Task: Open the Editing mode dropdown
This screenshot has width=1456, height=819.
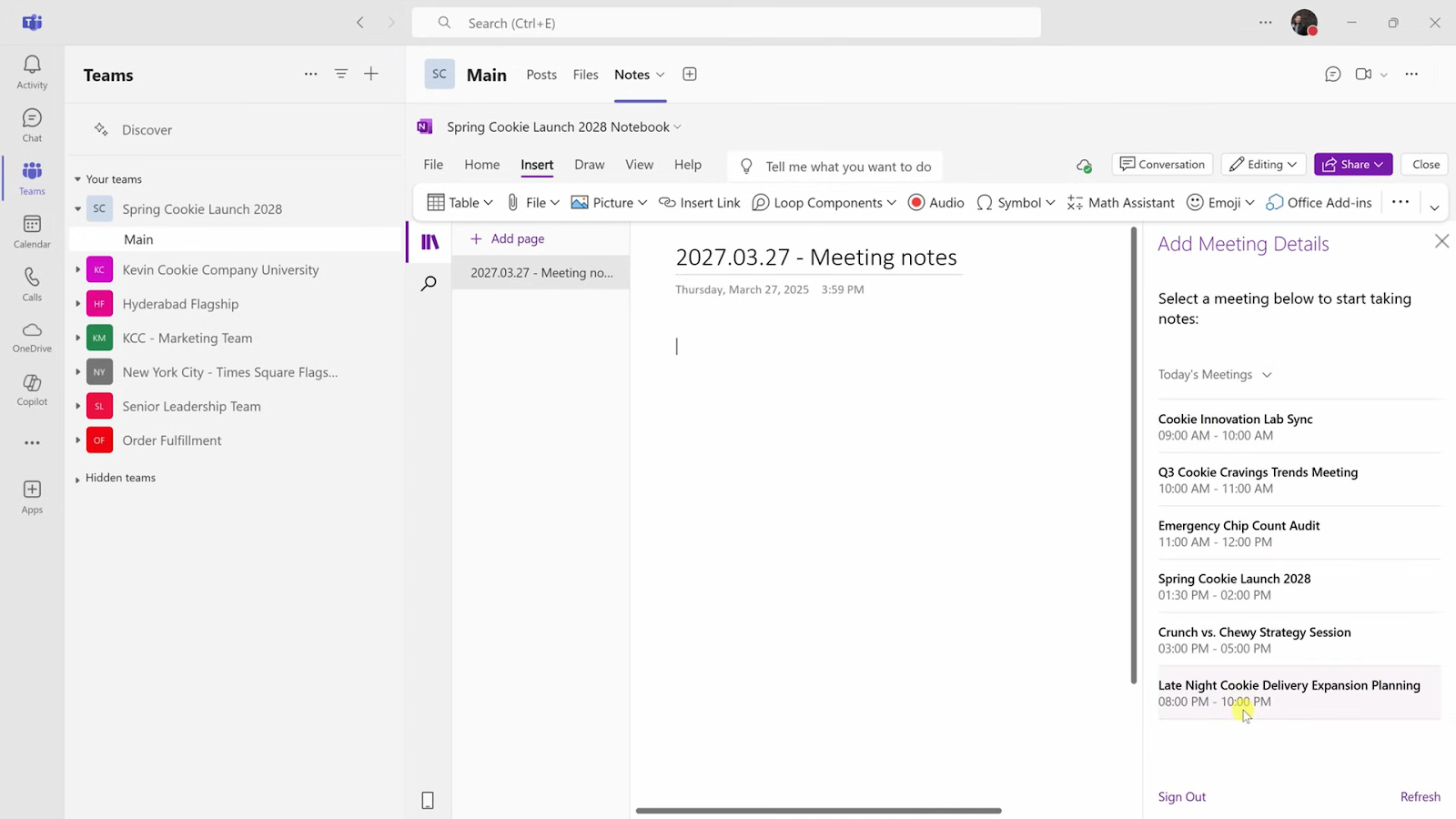Action: 1263,165
